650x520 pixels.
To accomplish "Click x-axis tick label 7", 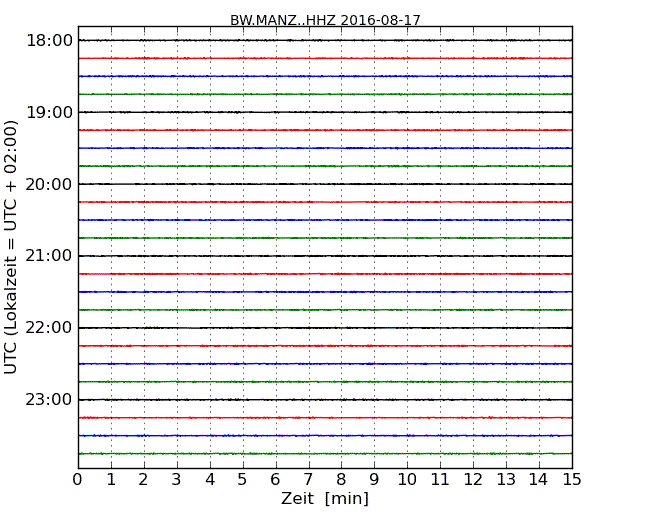I will point(308,480).
